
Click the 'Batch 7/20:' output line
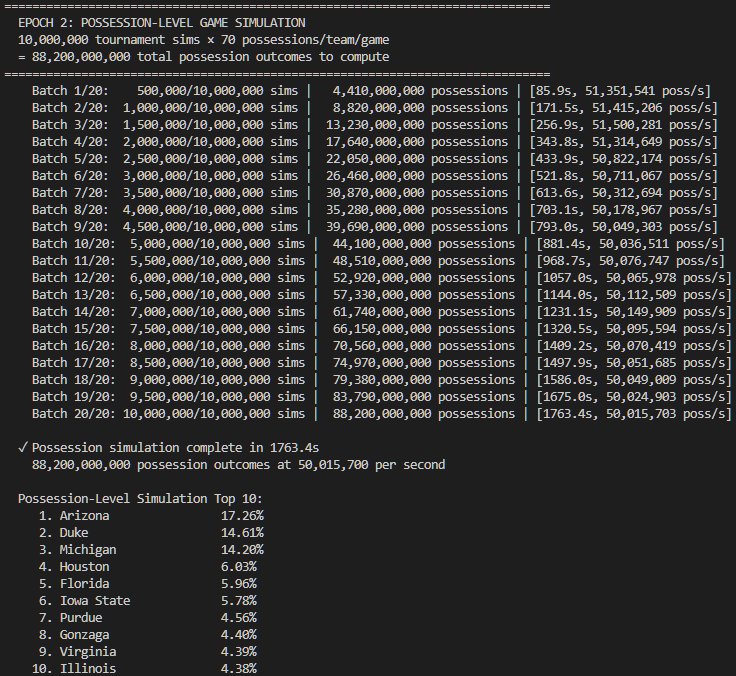click(x=375, y=193)
